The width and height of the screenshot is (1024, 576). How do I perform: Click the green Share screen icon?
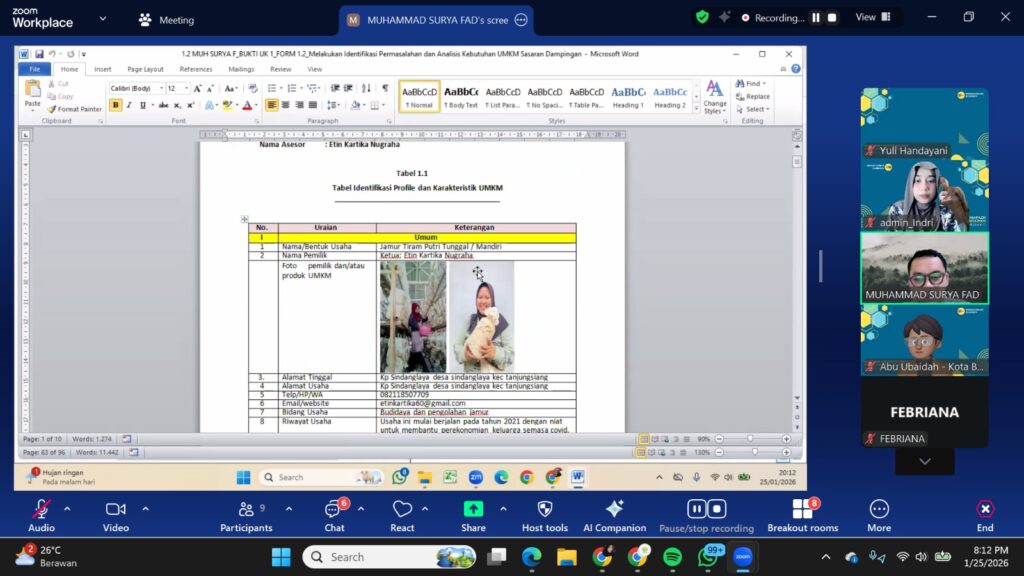point(473,511)
